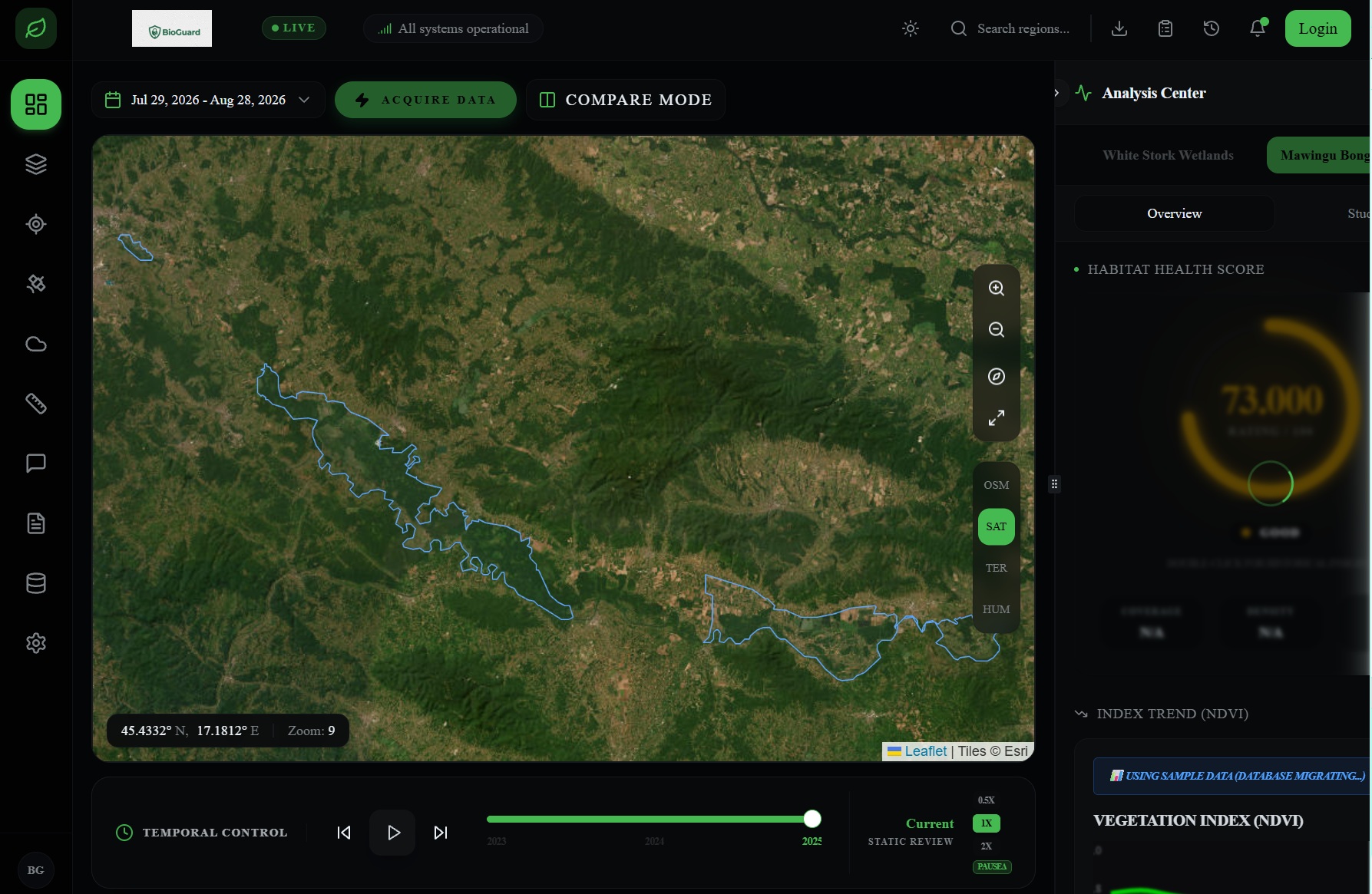Screen dimensions: 1372x894
Task: Click the All systems operational status
Action: point(454,28)
